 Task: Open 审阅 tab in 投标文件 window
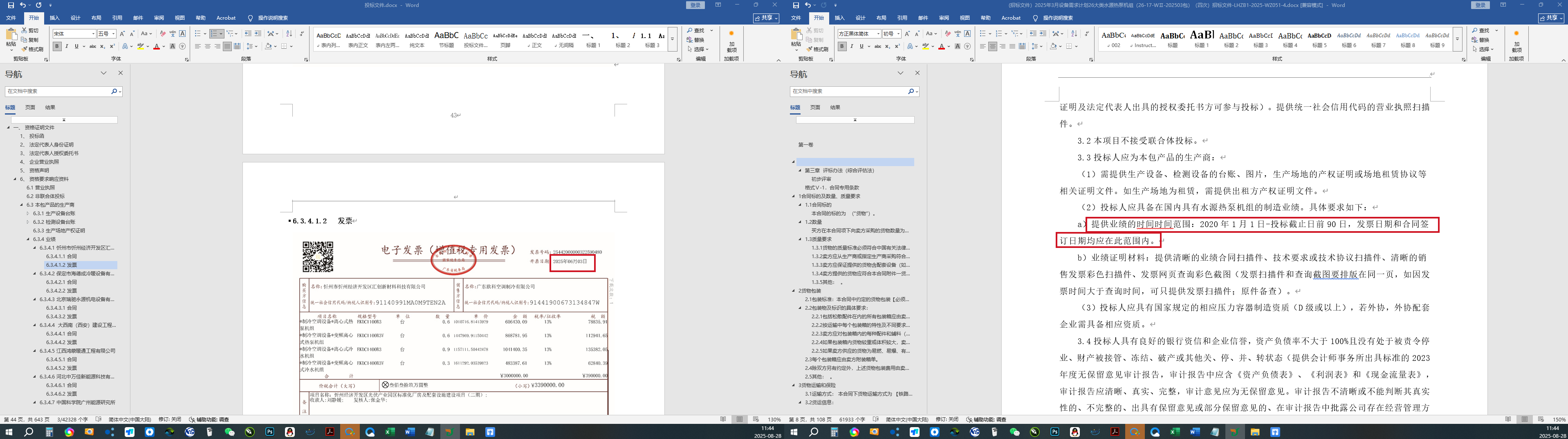click(x=159, y=18)
